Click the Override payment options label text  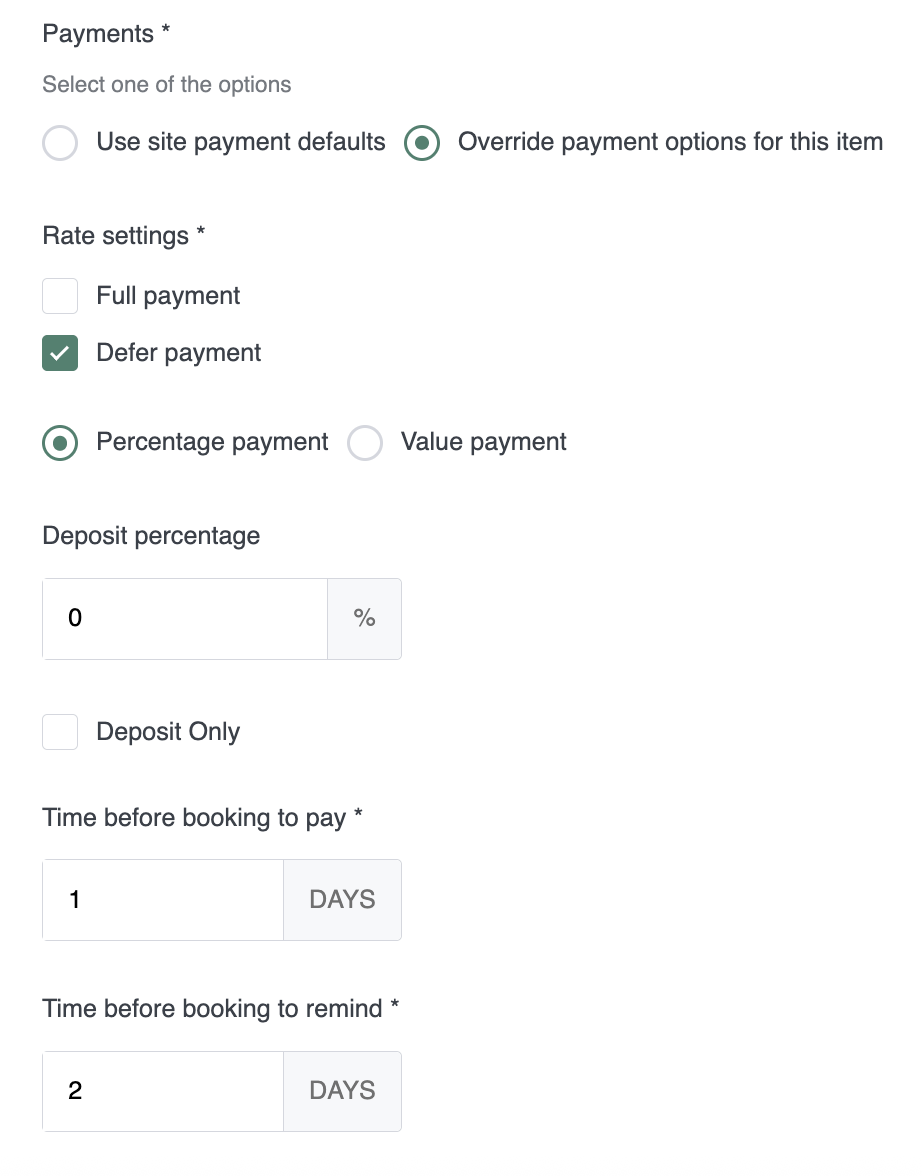[670, 142]
